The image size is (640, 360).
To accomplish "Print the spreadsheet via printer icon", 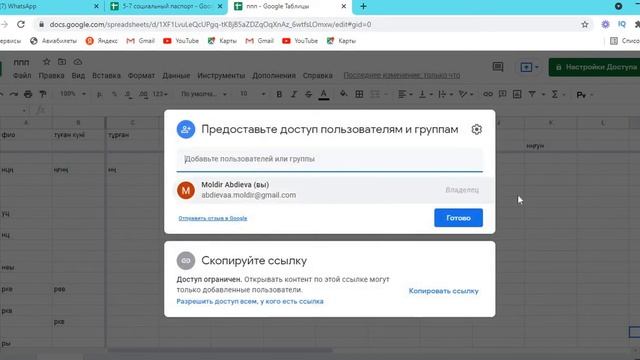I will (28, 94).
